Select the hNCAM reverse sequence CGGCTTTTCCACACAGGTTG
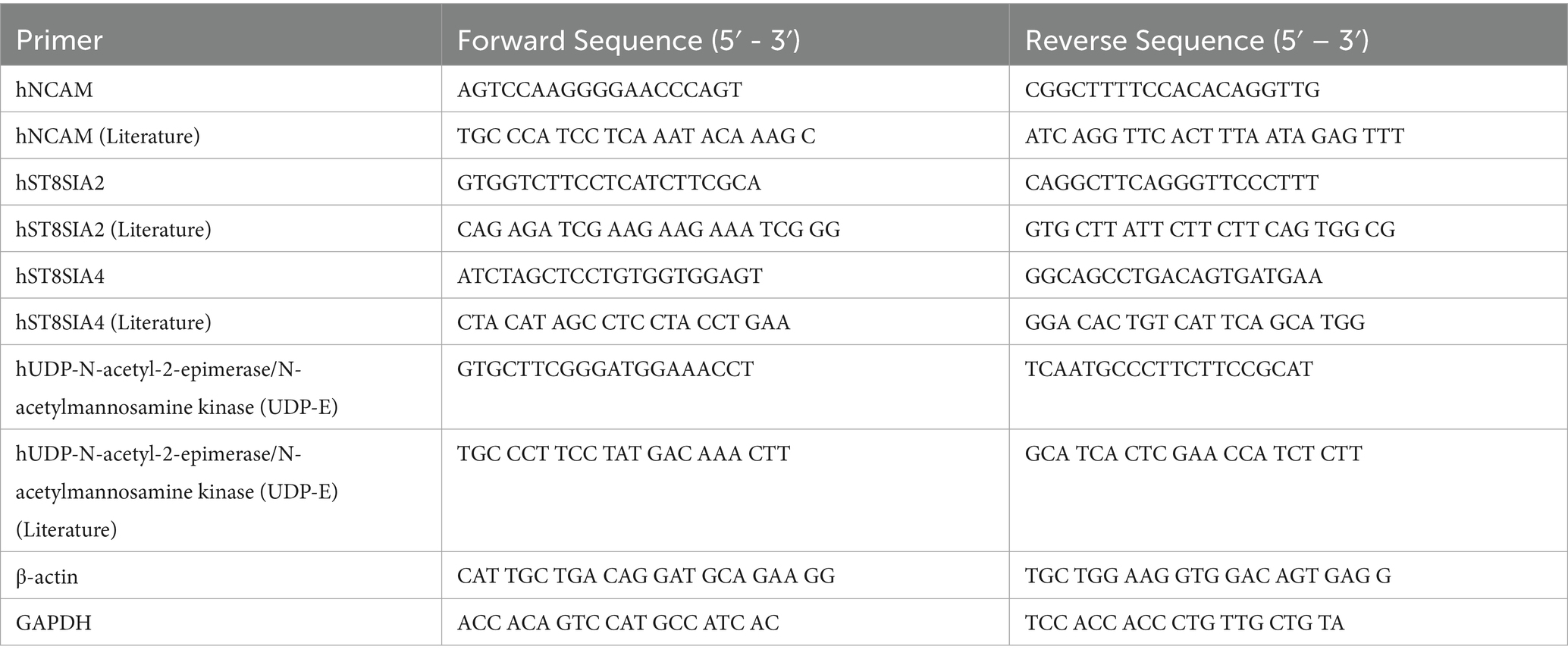Viewport: 1568px width, 659px height. (x=1171, y=89)
